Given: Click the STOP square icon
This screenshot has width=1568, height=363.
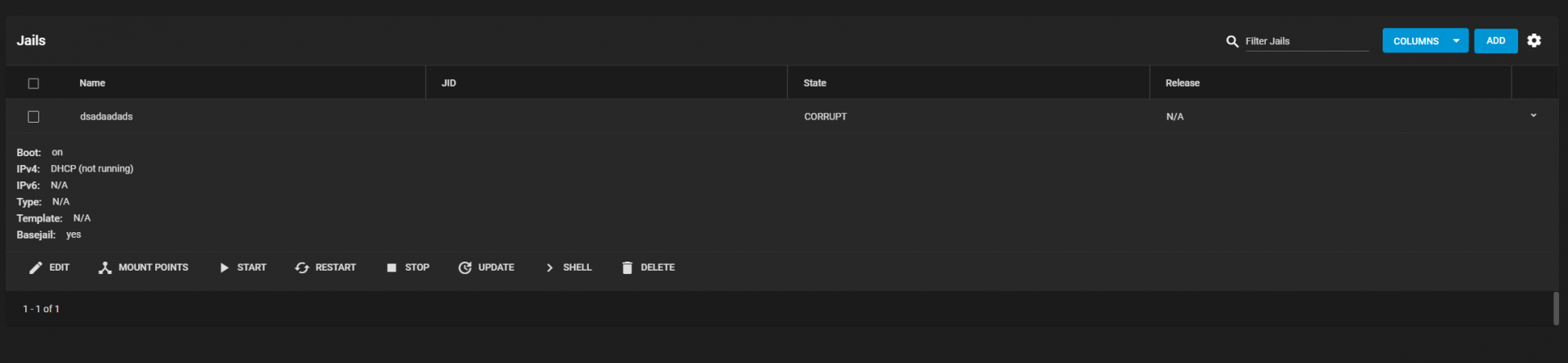Looking at the screenshot, I should pyautogui.click(x=391, y=268).
